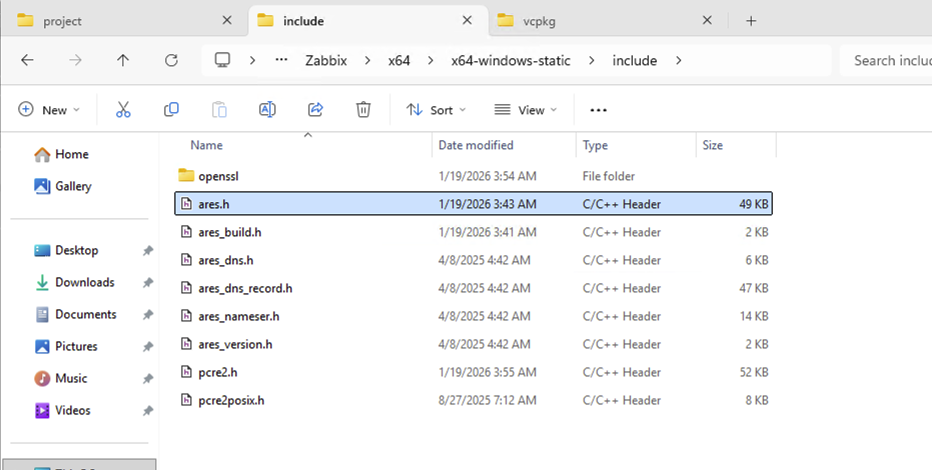Click the Cut scissors icon
Image resolution: width=932 pixels, height=470 pixels.
123,110
